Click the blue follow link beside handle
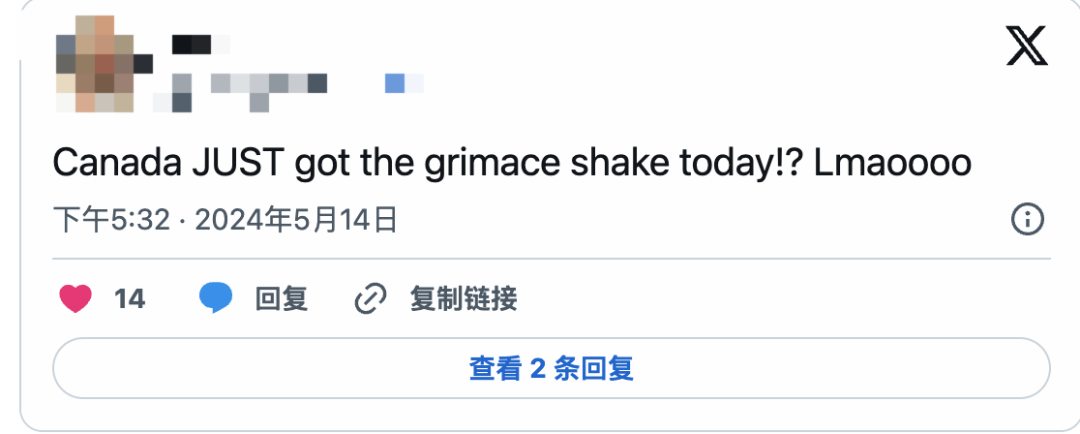Viewport: 1080px width, 434px height. coord(402,83)
